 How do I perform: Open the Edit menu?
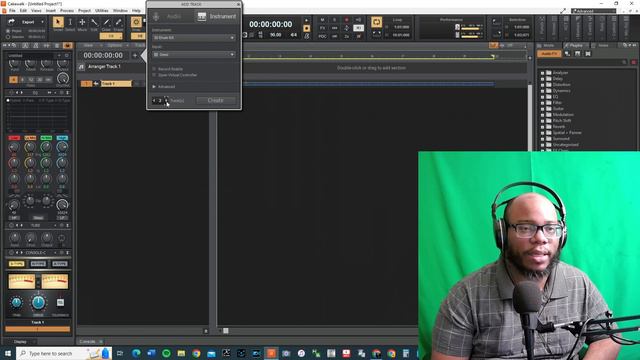pos(23,11)
